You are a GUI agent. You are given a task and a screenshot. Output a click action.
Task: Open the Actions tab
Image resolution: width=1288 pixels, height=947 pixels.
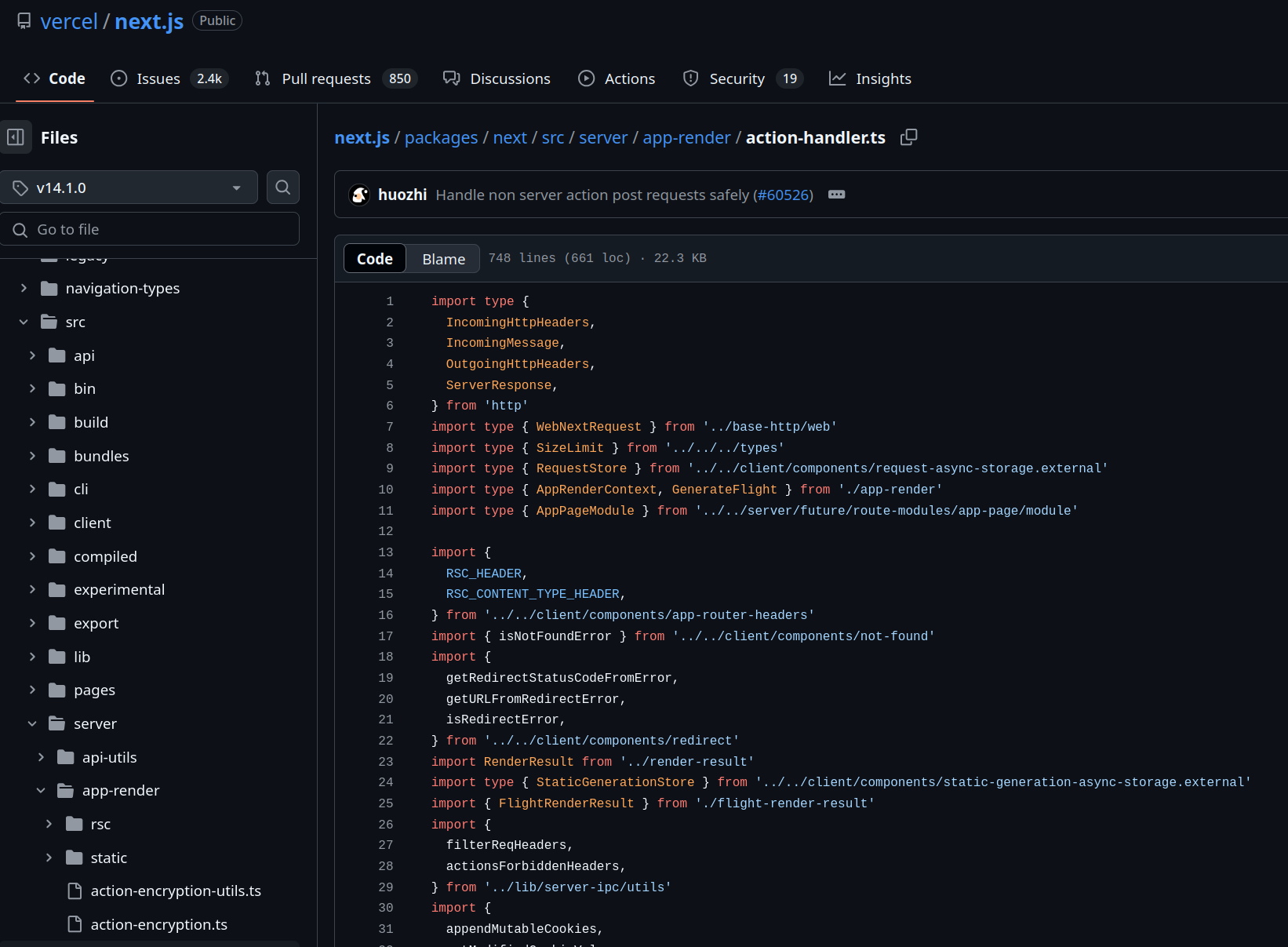617,78
